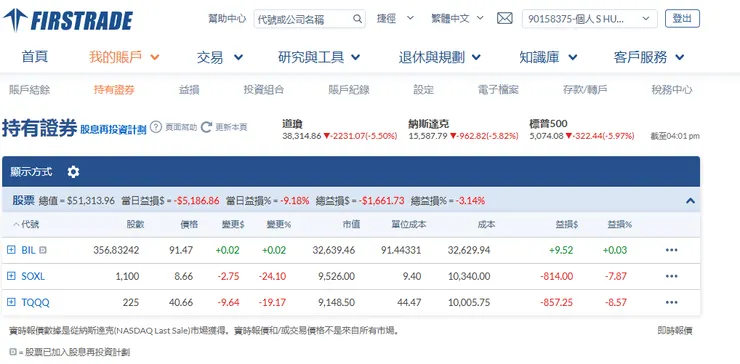Screen dimensions: 740x364
Task: Open the 研究與工具 menu
Action: coord(319,58)
